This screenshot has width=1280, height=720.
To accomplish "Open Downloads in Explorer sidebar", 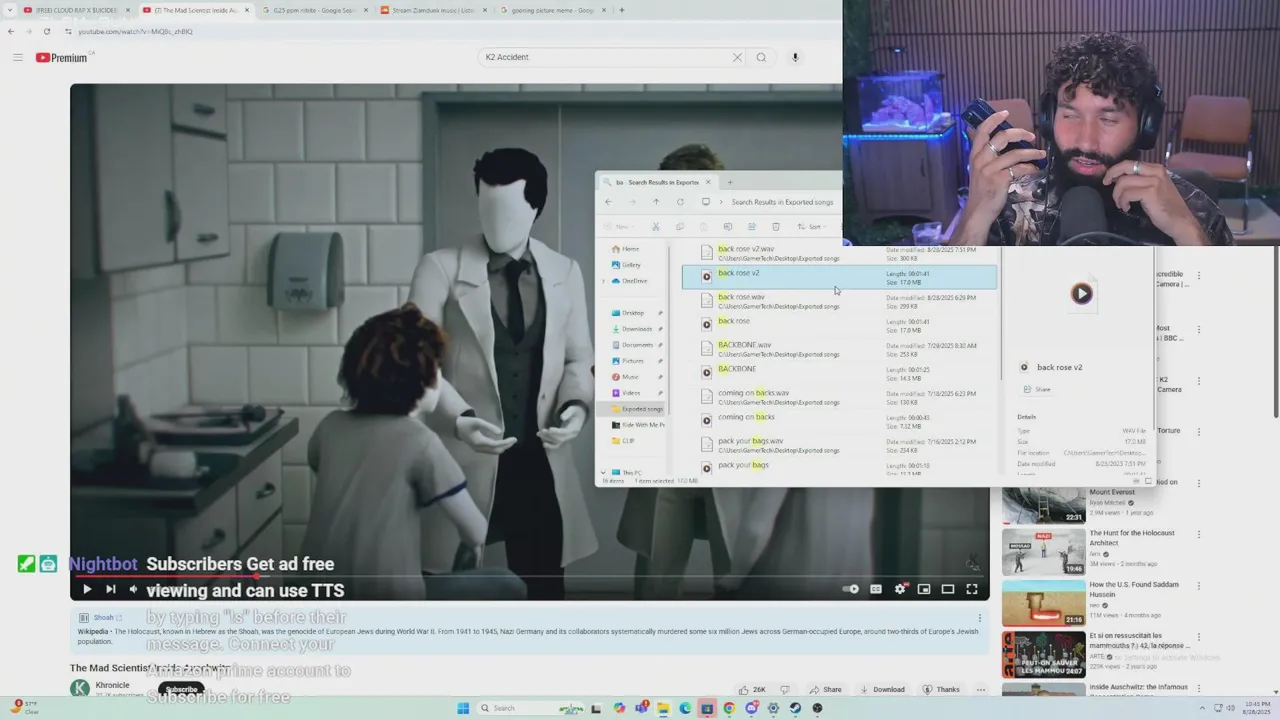I will click(x=632, y=329).
